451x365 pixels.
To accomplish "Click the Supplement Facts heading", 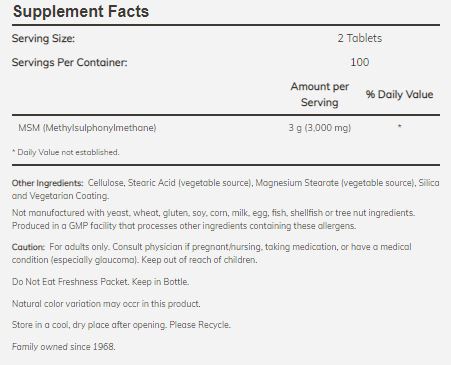I will [81, 12].
